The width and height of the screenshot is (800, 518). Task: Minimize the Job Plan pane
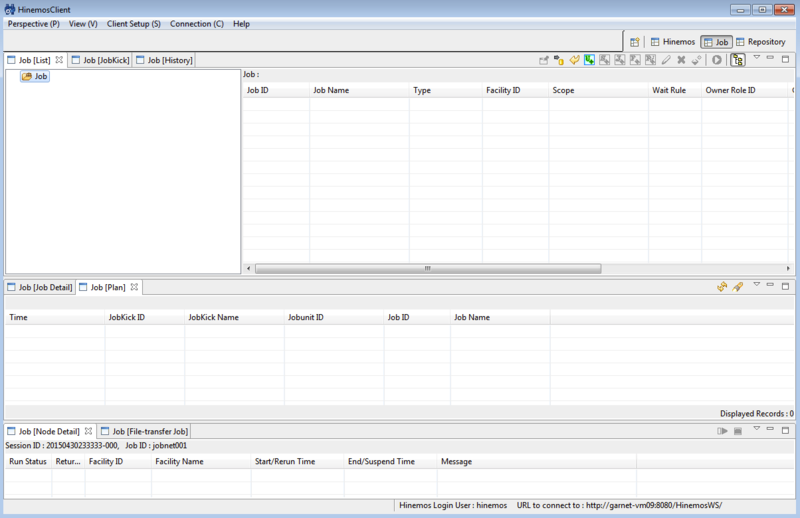[x=770, y=284]
